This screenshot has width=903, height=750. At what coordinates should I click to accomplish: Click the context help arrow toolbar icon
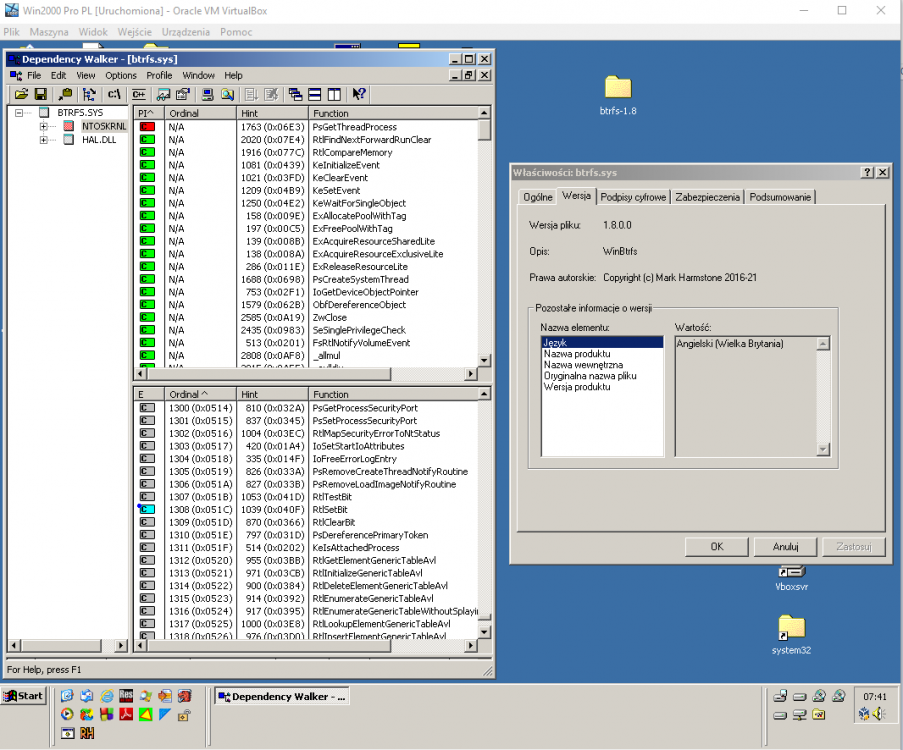359,94
